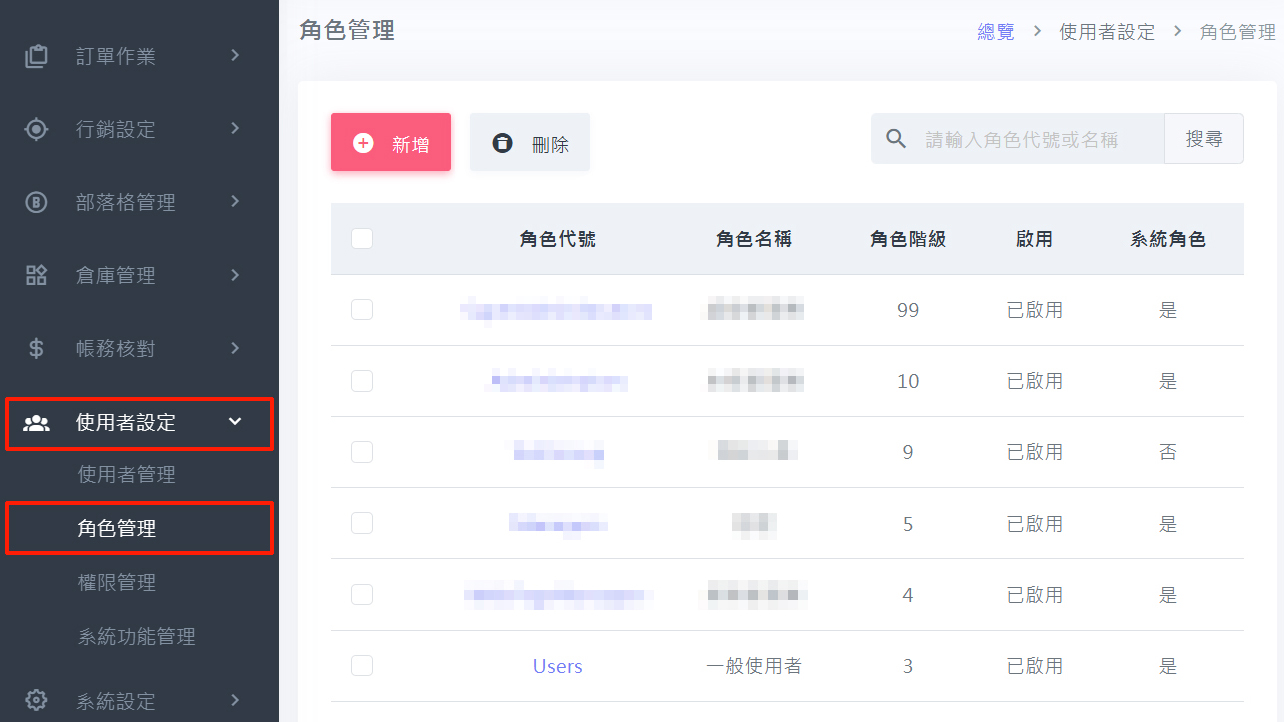
Task: Click the 行銷設定 target icon
Action: click(36, 129)
